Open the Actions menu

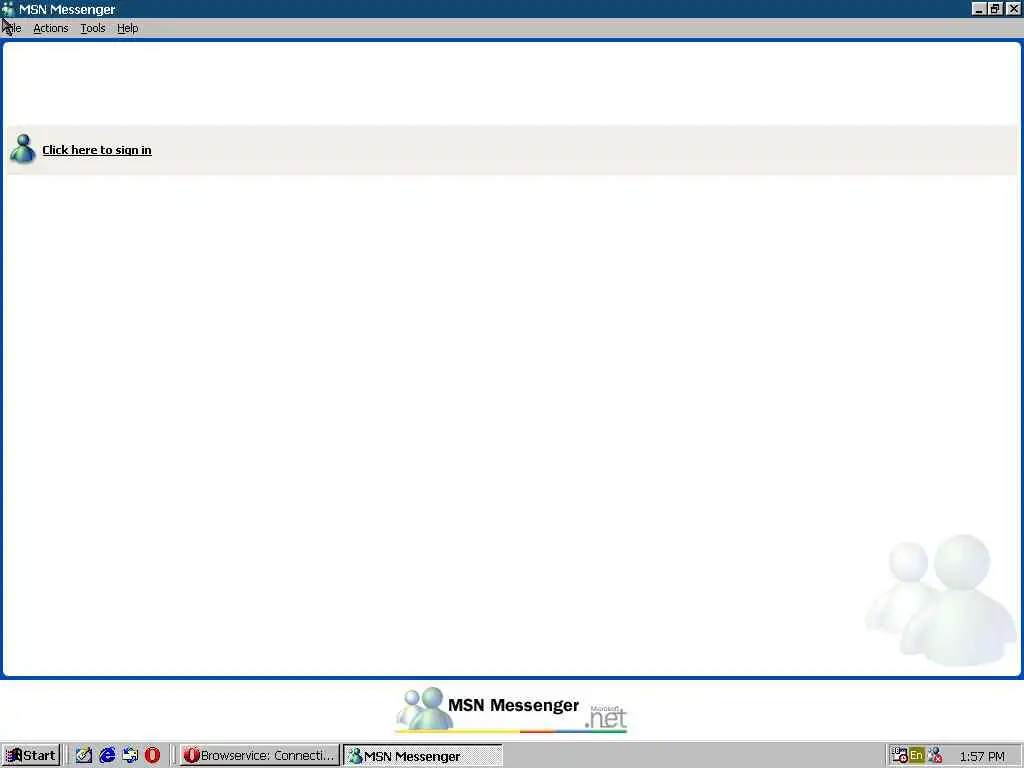(x=51, y=28)
